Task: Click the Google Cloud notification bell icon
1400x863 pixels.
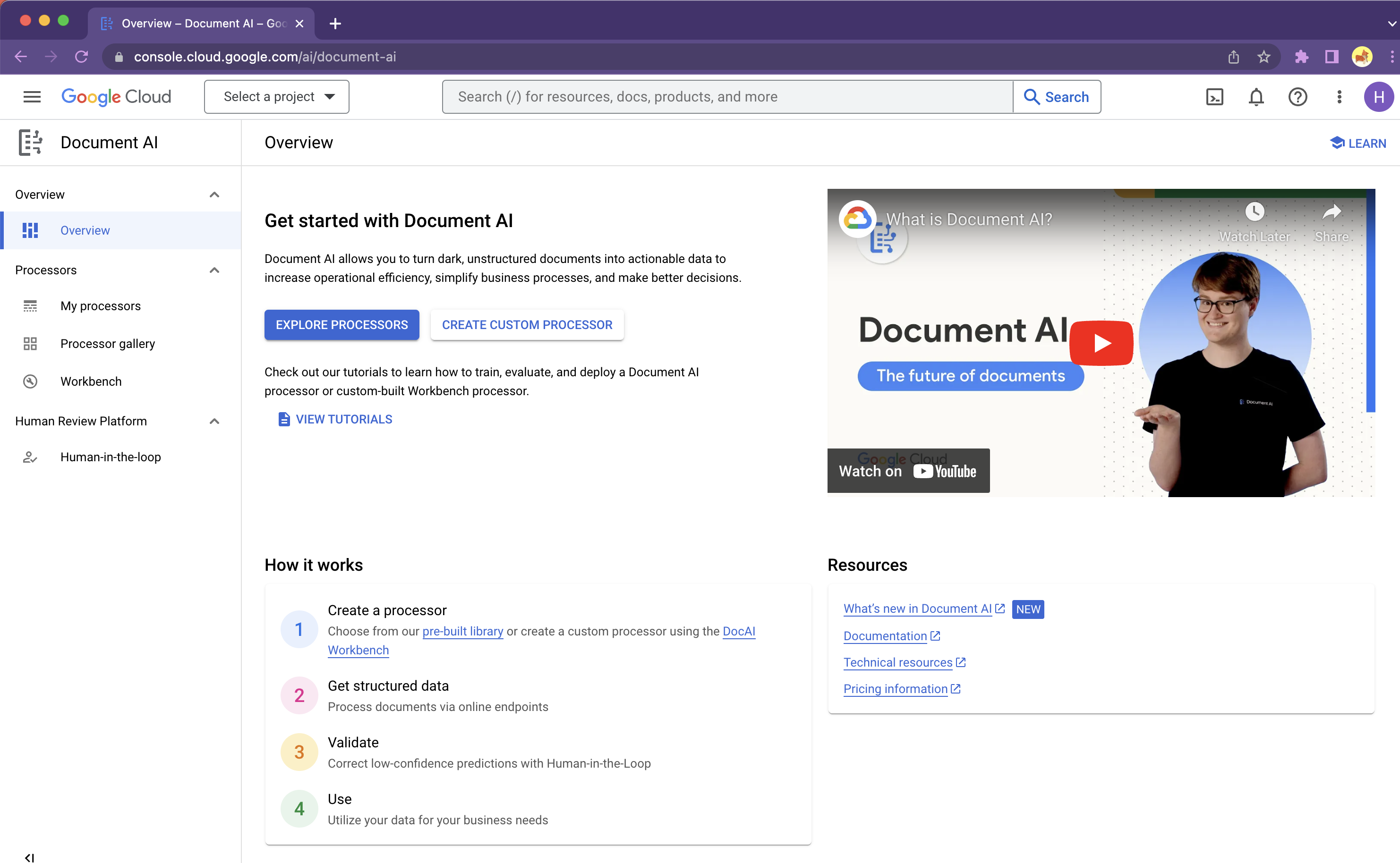Action: [x=1256, y=97]
